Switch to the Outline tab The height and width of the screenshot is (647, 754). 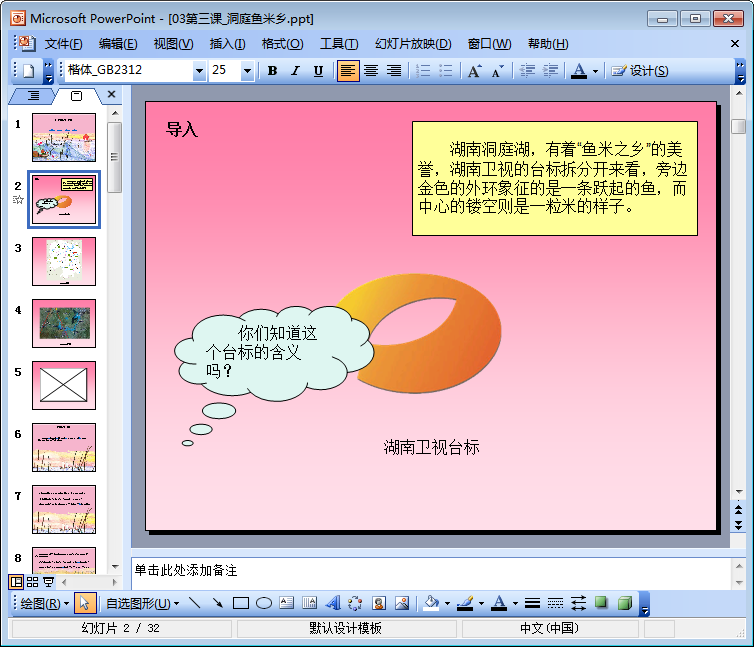[x=33, y=96]
